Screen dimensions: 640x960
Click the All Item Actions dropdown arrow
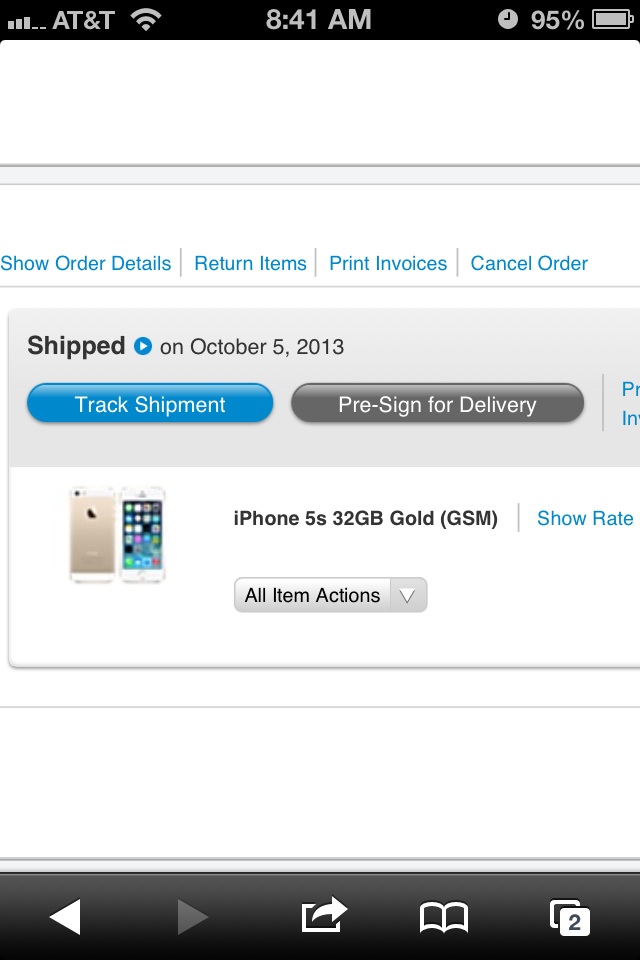[408, 595]
